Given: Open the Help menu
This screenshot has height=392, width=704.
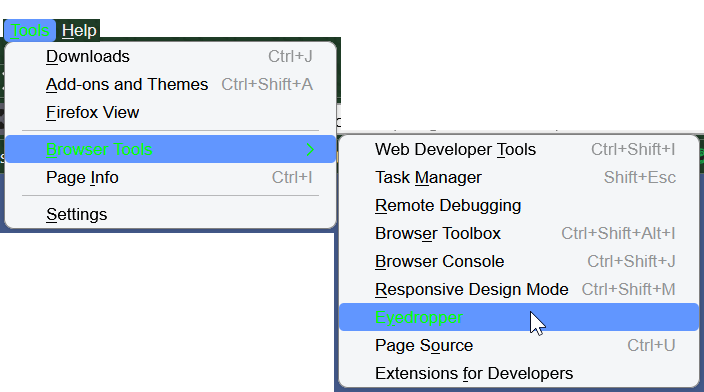Looking at the screenshot, I should tap(79, 31).
